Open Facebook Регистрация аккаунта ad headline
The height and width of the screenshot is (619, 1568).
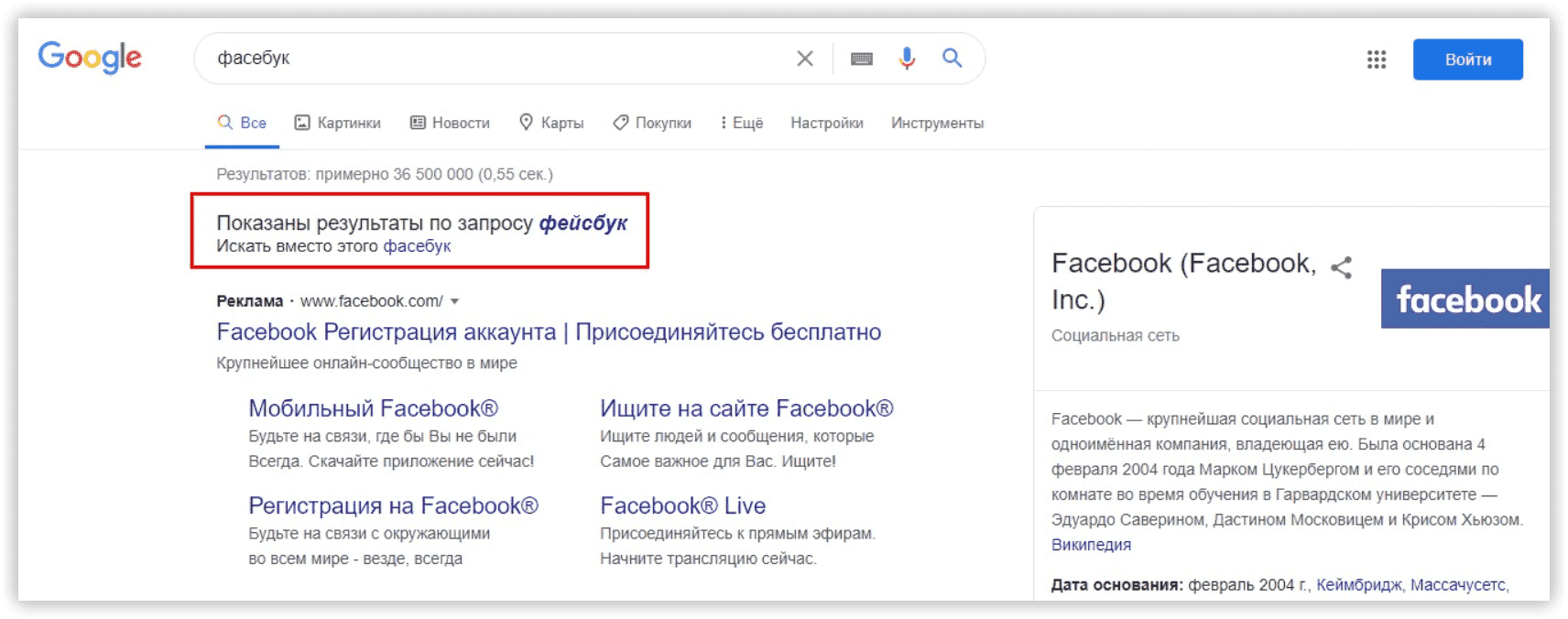[549, 331]
